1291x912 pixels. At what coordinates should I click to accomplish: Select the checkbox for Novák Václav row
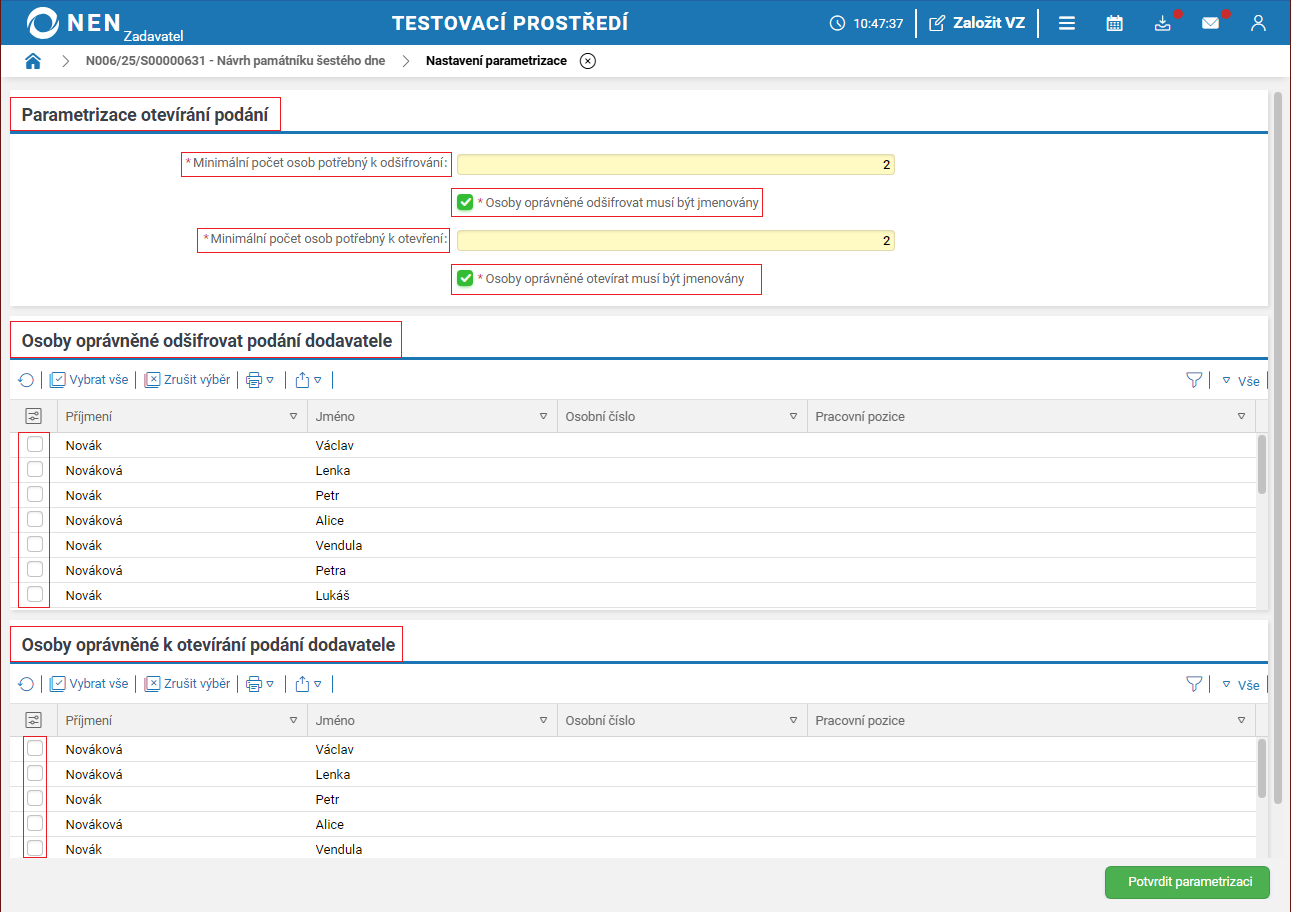point(35,445)
